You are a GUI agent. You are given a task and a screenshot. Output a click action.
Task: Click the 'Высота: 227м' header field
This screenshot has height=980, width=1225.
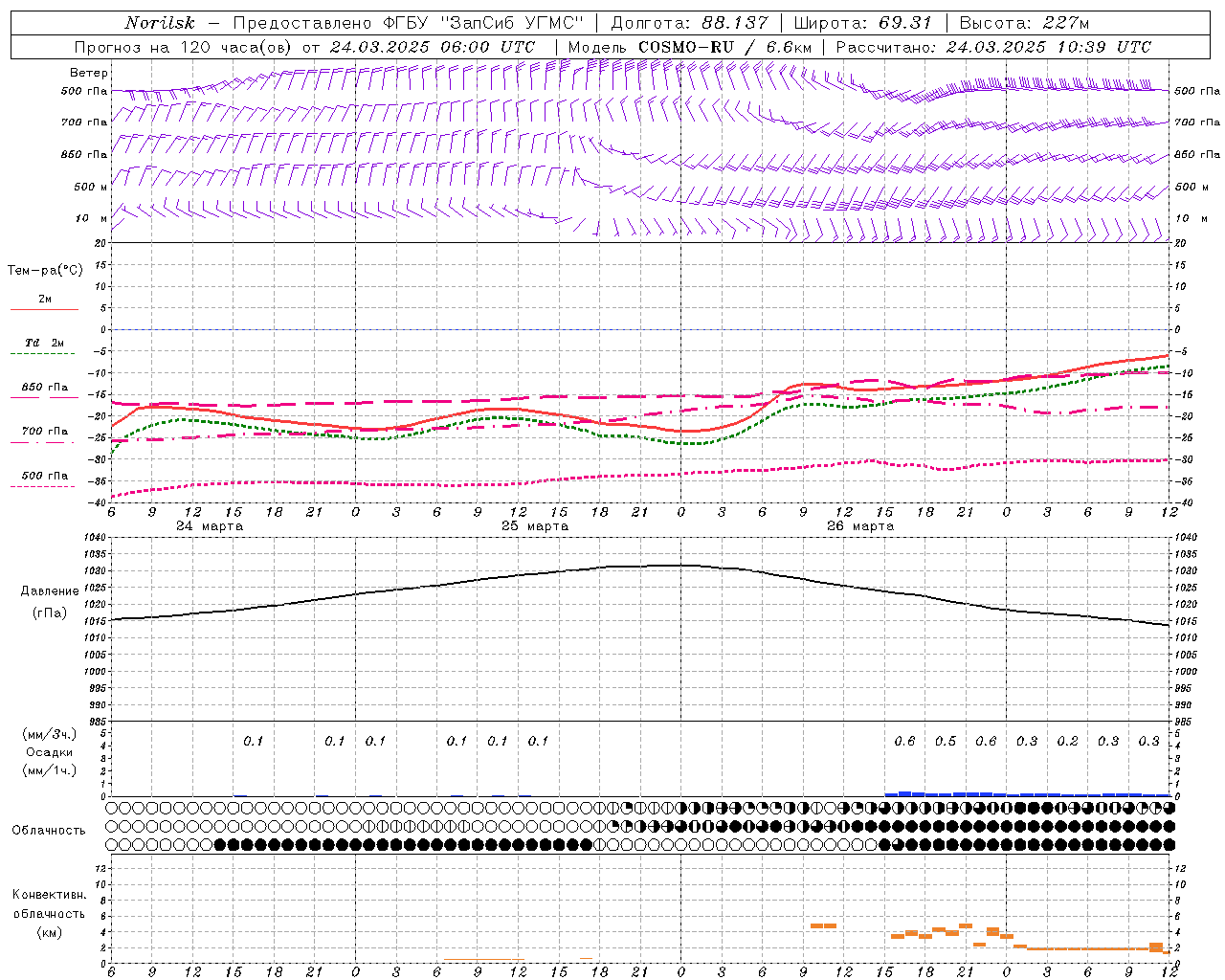tap(1024, 23)
